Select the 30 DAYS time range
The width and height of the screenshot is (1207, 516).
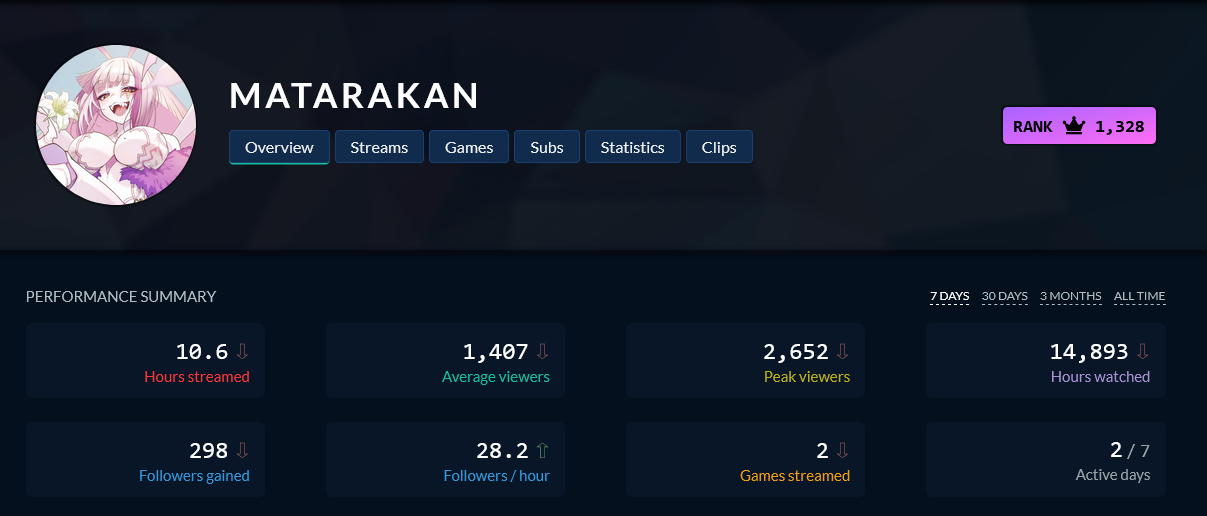1004,296
